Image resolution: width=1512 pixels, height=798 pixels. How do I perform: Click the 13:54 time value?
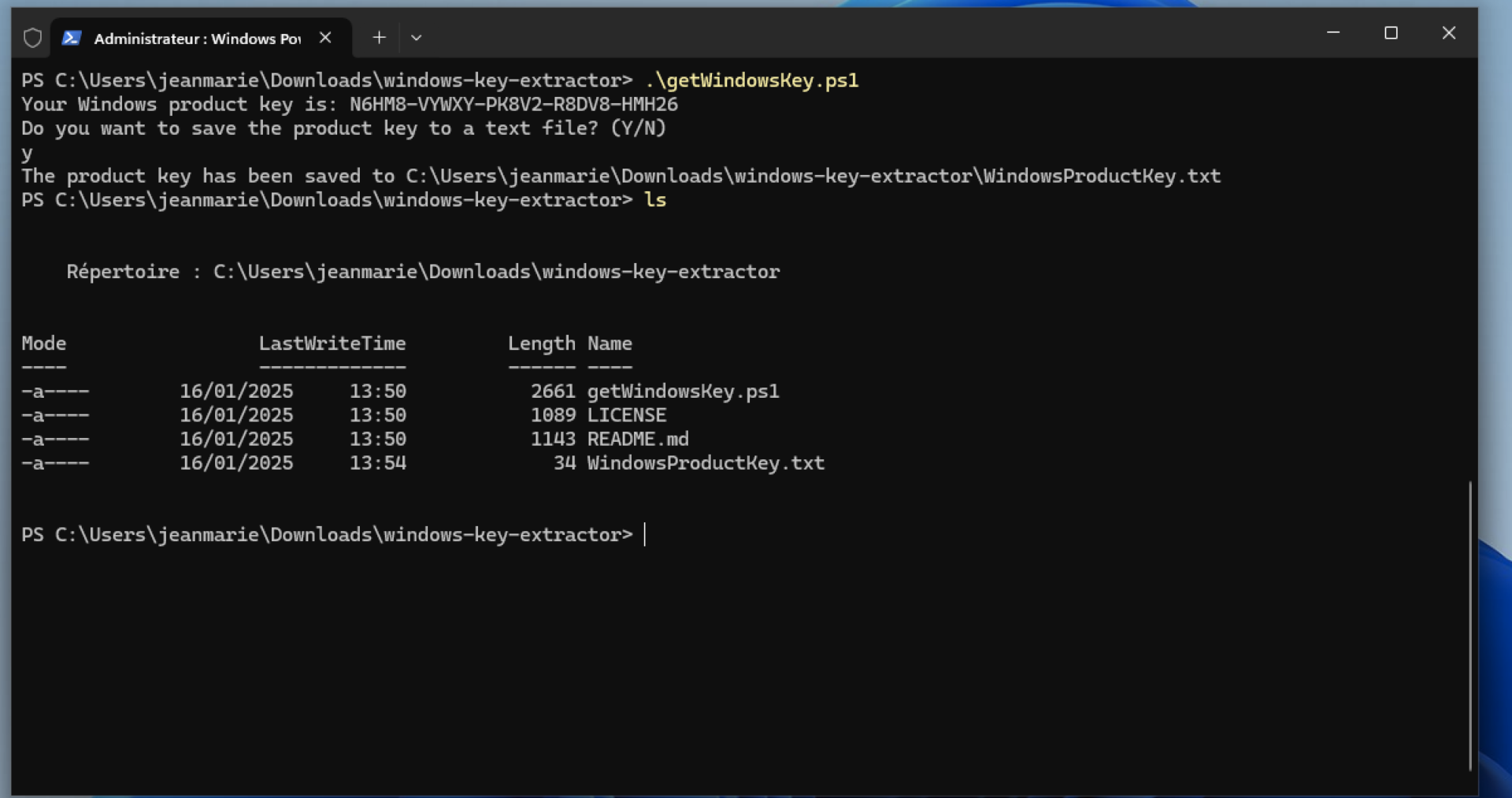point(378,463)
